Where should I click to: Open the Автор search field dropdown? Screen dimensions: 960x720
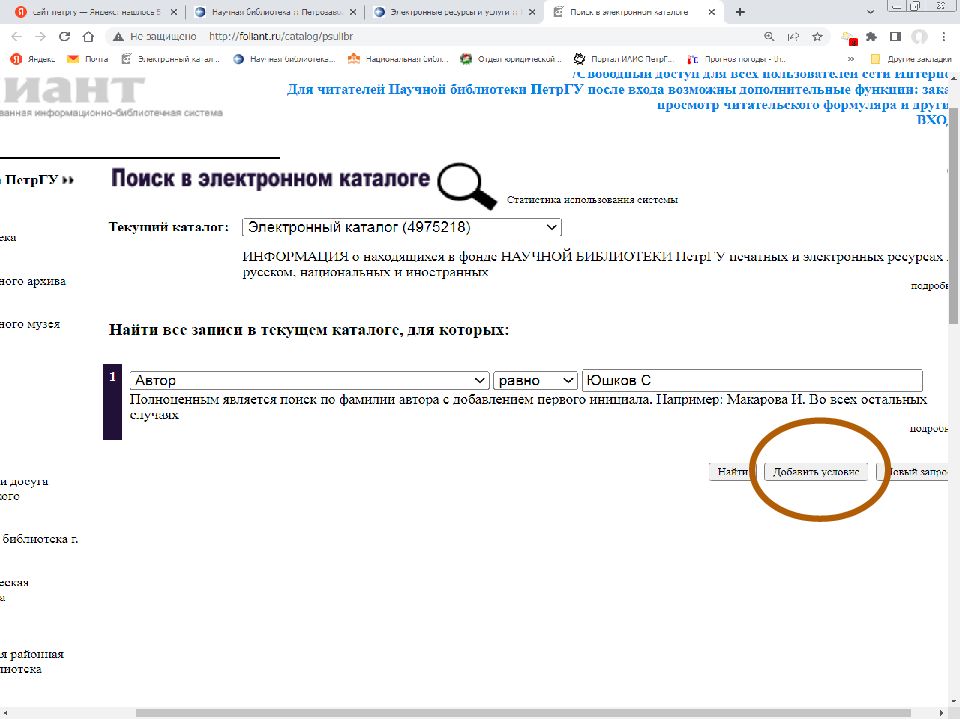point(309,381)
